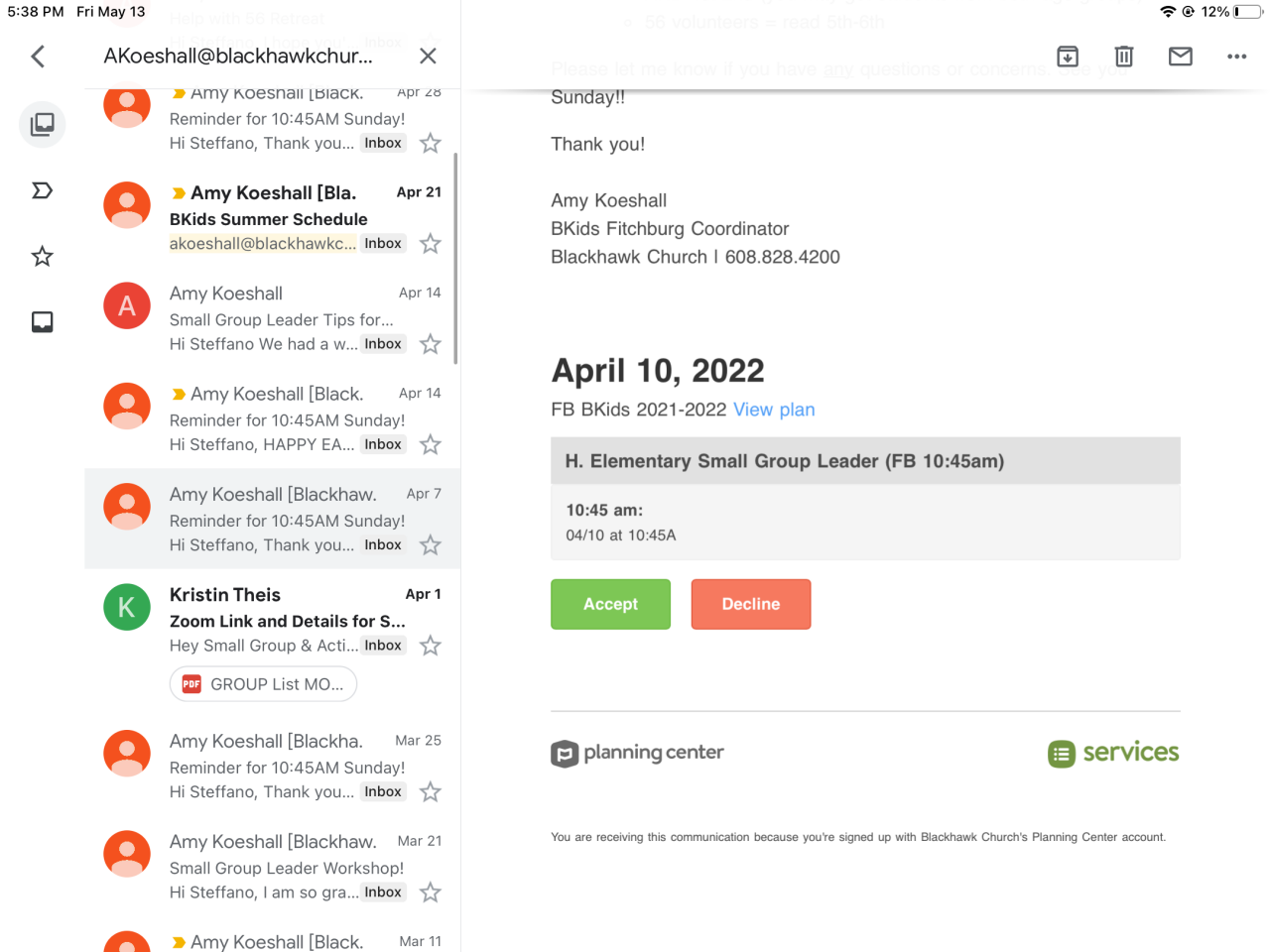Go back using the left arrow
Screen dimensions: 1270x952
pyautogui.click(x=38, y=57)
